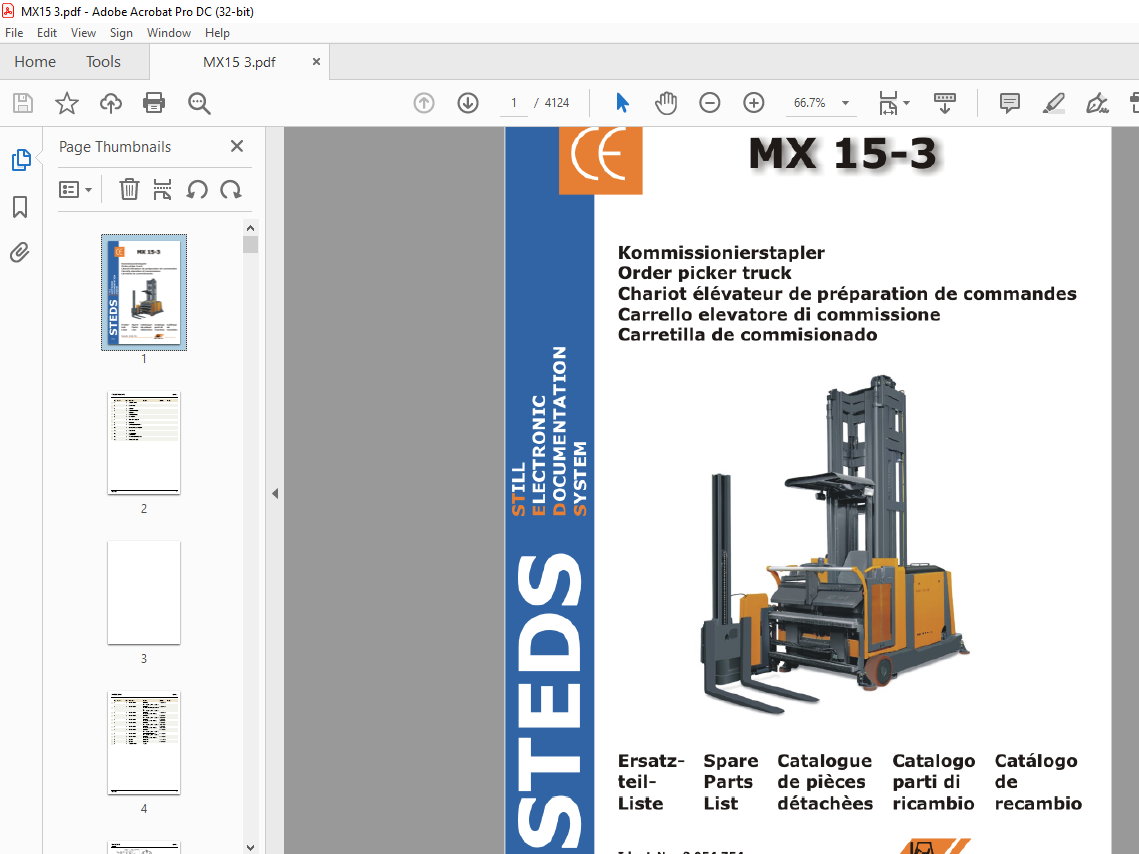The width and height of the screenshot is (1139, 854).
Task: Open the sign document pen tool
Action: point(1097,103)
